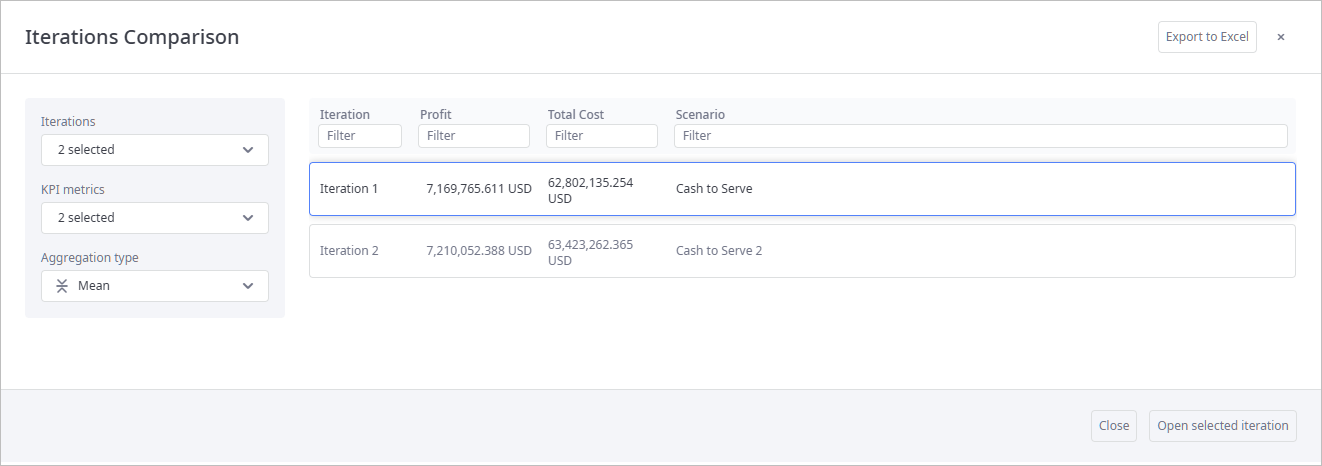This screenshot has height=466, width=1322.
Task: Sort by the Scenario column header
Action: 700,115
